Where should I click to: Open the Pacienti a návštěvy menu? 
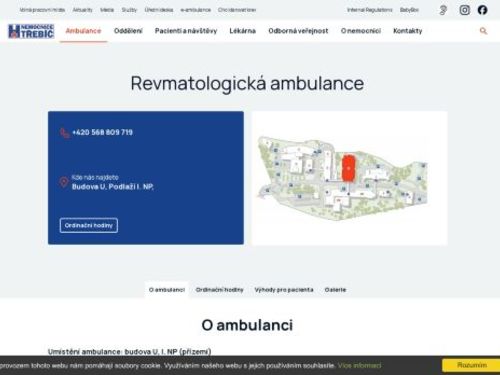pyautogui.click(x=186, y=31)
